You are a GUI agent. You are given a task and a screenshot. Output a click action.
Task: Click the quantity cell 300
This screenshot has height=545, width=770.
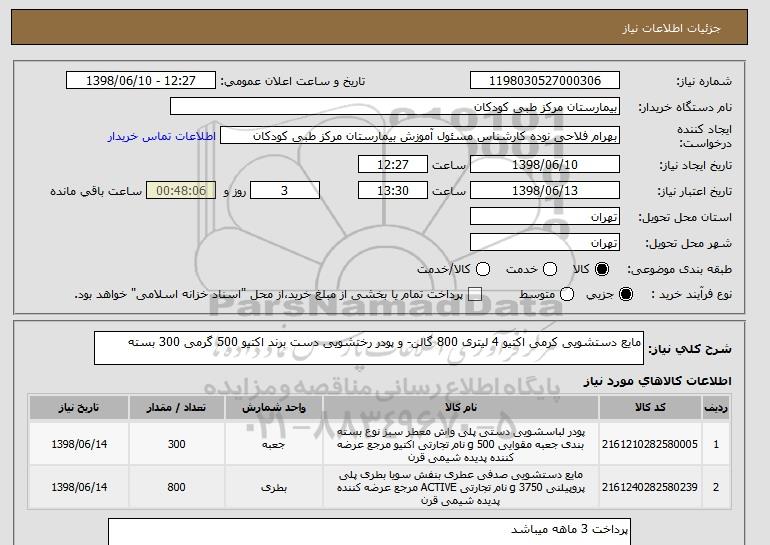point(176,444)
